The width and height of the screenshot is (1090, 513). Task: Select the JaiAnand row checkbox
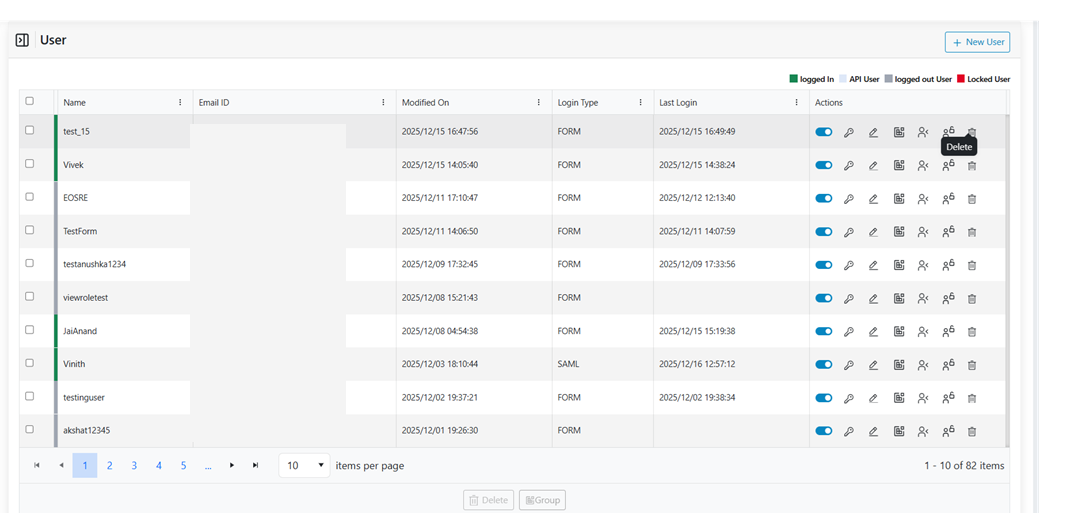pos(29,329)
